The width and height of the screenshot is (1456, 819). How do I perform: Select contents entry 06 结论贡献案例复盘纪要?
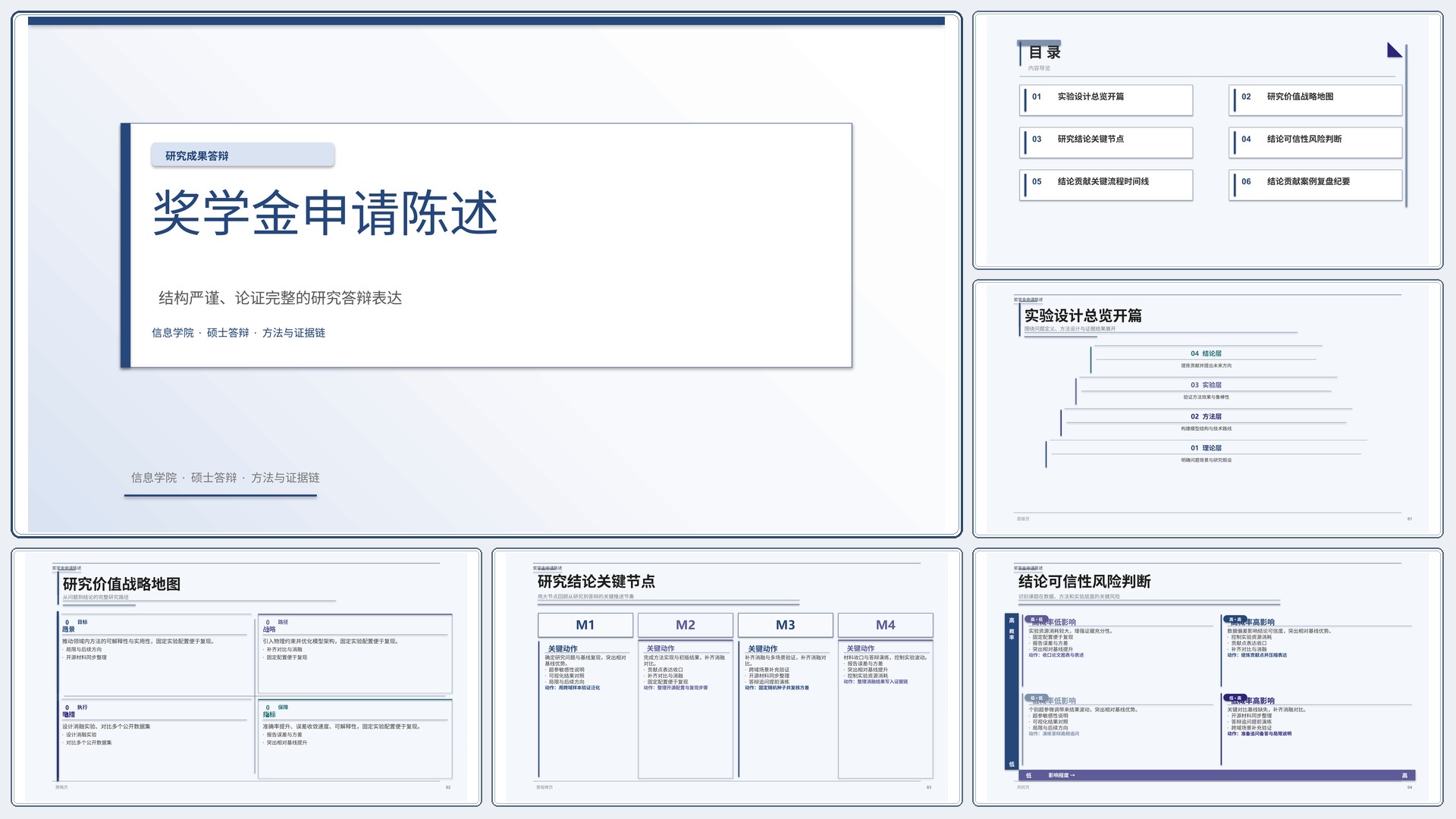tap(1315, 185)
